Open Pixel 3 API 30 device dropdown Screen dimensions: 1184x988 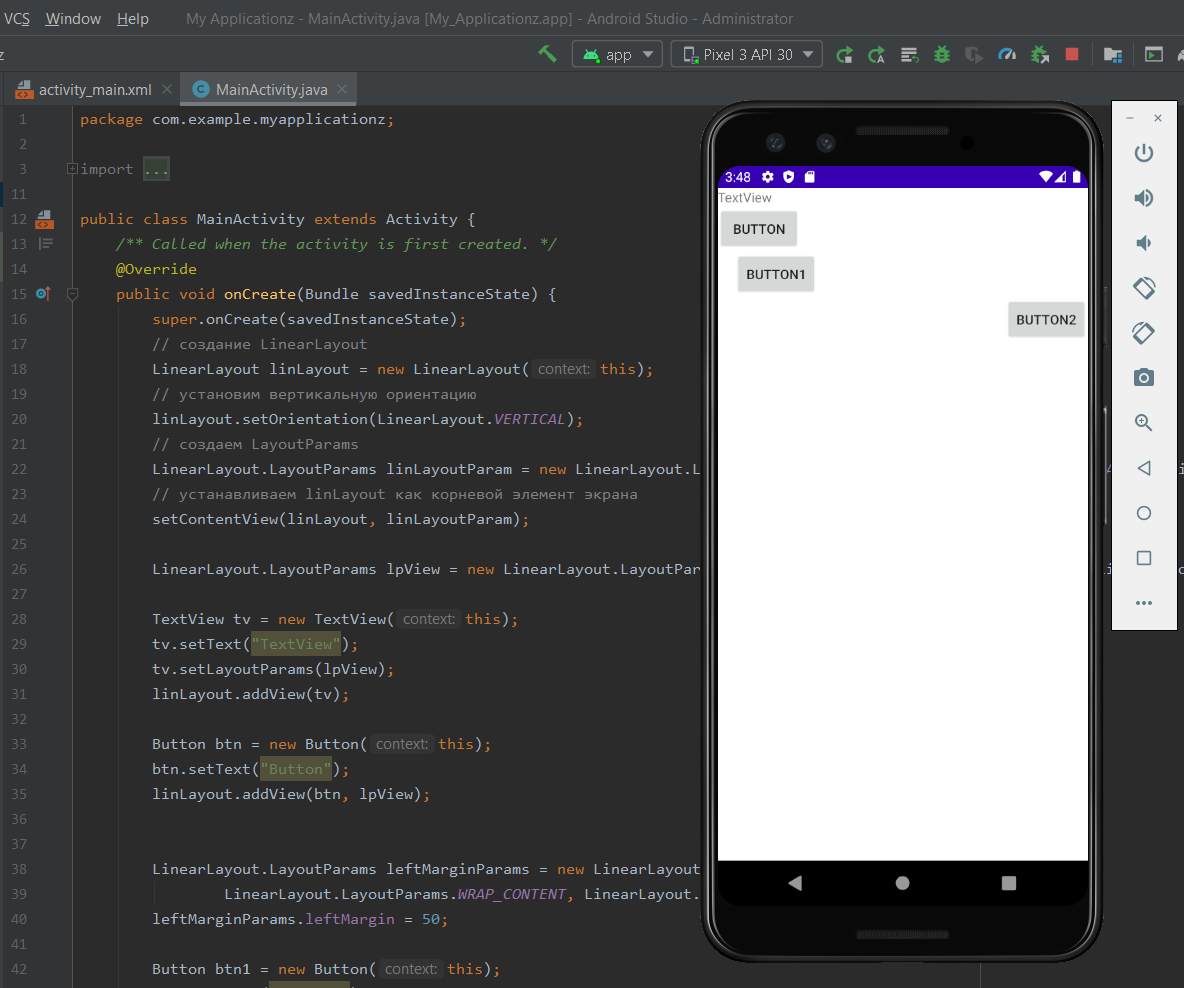coord(747,54)
